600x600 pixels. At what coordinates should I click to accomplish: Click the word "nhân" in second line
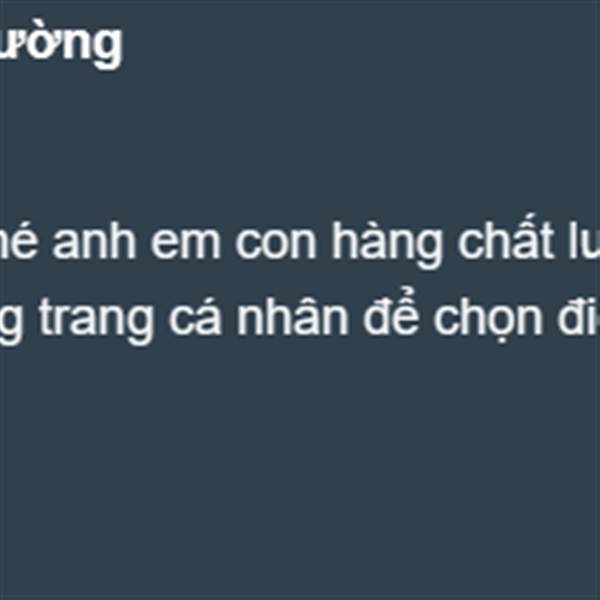292,316
